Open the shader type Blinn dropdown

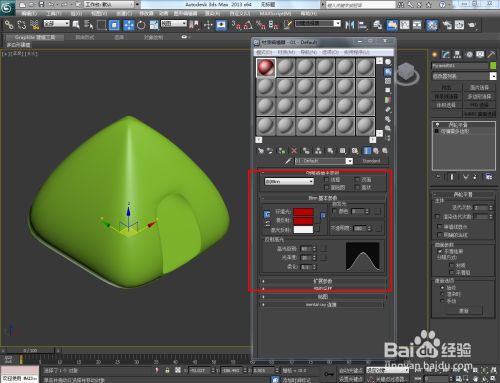tap(289, 182)
